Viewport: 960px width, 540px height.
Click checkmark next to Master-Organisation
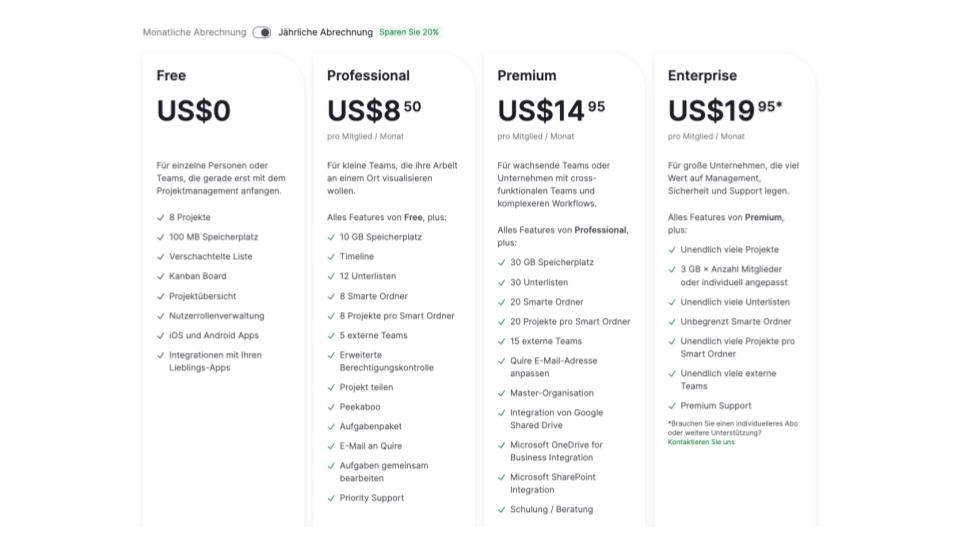(502, 393)
